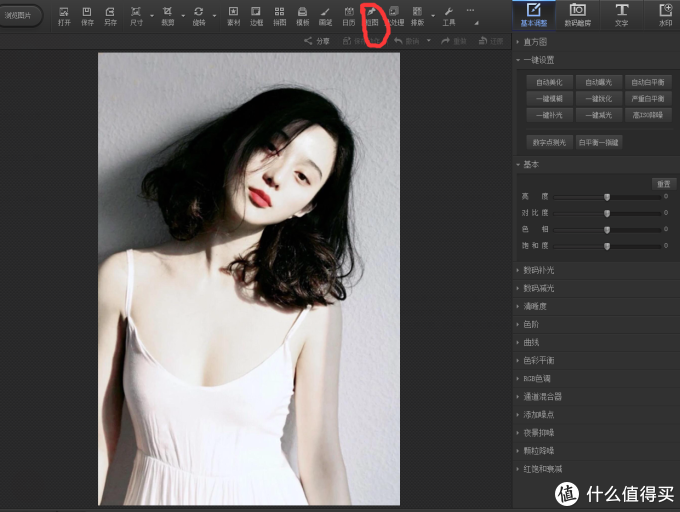The image size is (680, 512).
Task: Open the 素材 (Materials) icon
Action: coord(233,15)
